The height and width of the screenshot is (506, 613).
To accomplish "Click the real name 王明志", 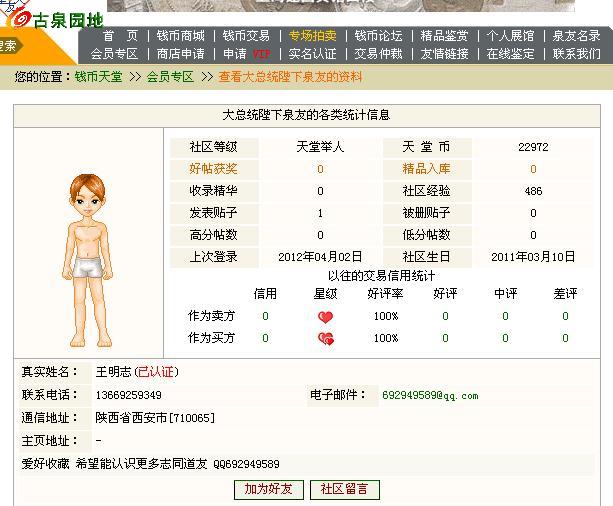I will (x=113, y=372).
